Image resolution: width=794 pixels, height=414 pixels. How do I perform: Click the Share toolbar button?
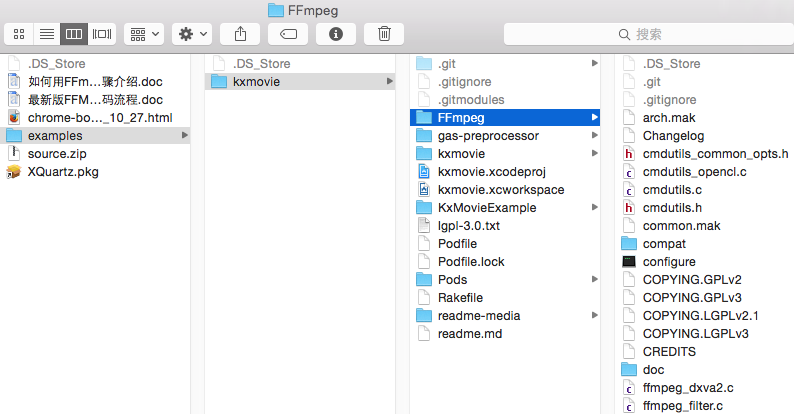[240, 34]
